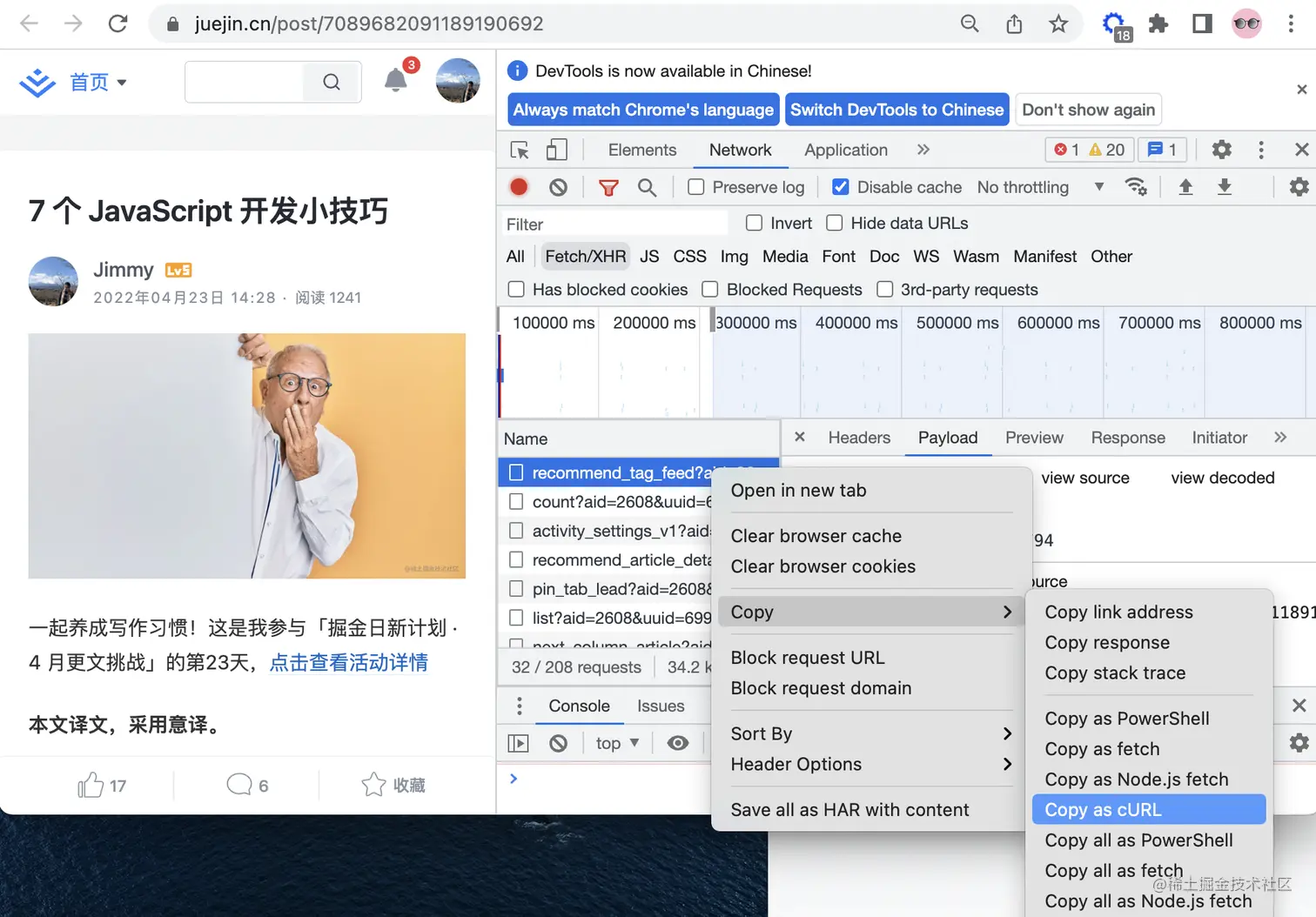Viewport: 1316px width, 917px height.
Task: Filter requests by Fetch/XHR type
Action: point(586,257)
